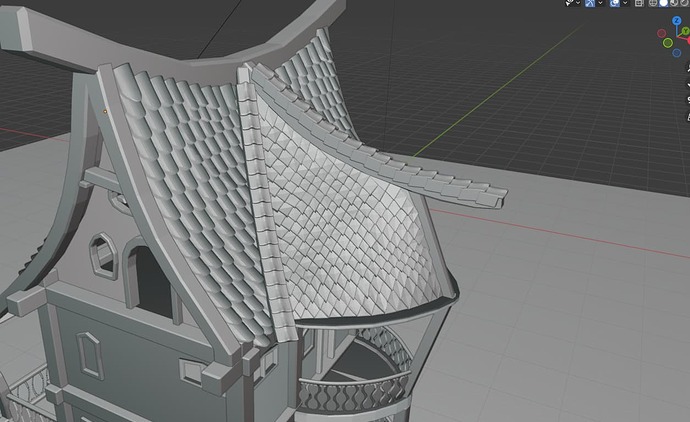Screen dimensions: 690x422
Task: Open the object type visibility selector
Action: point(569,3)
